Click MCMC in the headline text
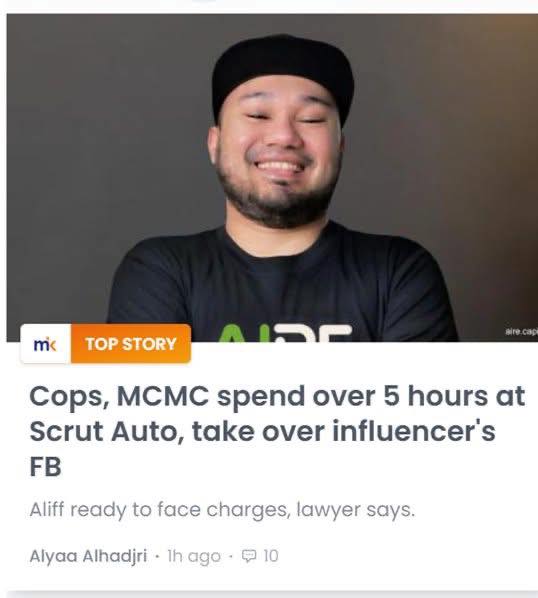The height and width of the screenshot is (598, 538). coord(163,396)
